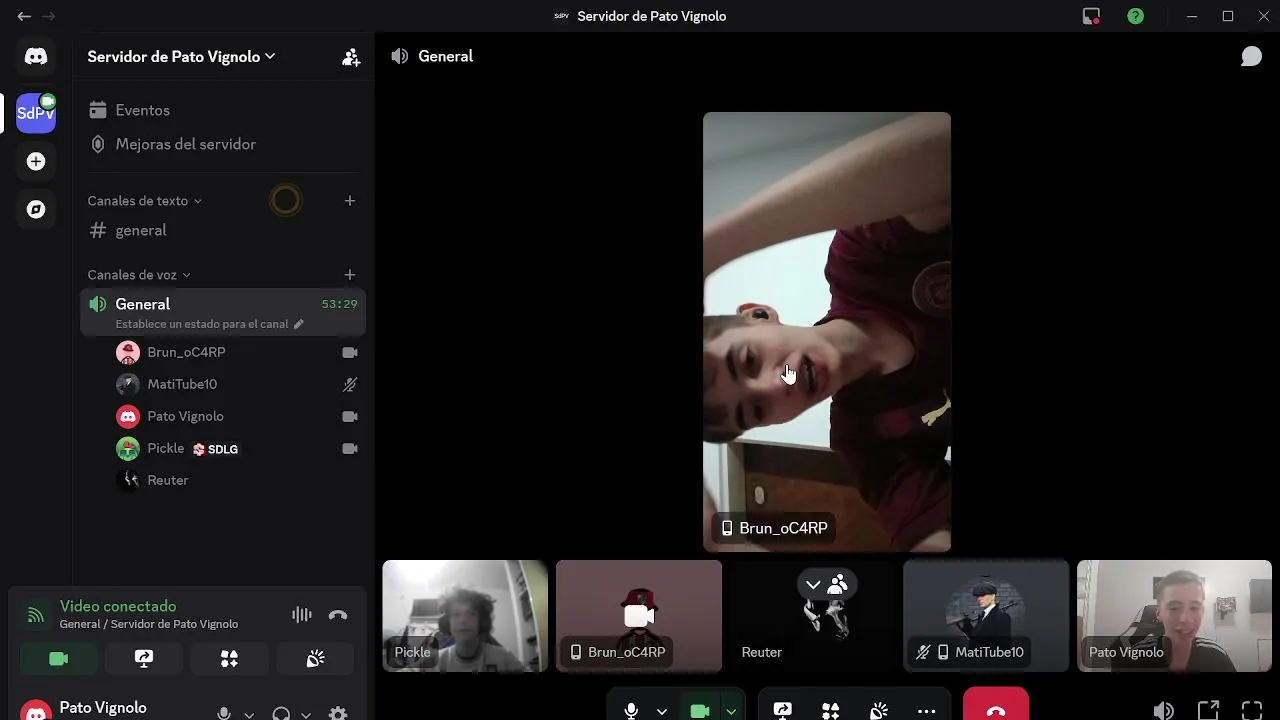Edit the channel status pencil icon

pos(298,324)
